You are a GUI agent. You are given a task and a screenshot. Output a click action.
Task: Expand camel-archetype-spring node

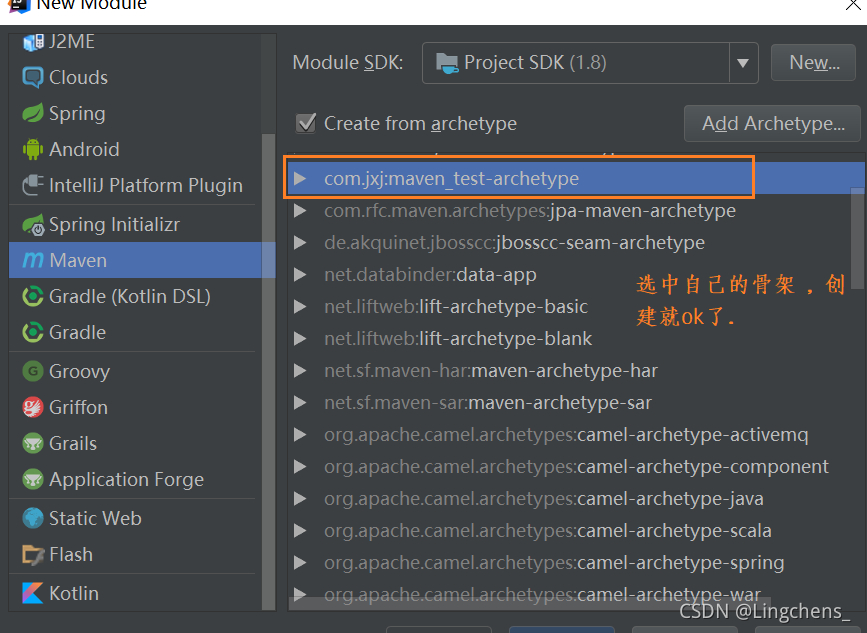tap(300, 563)
